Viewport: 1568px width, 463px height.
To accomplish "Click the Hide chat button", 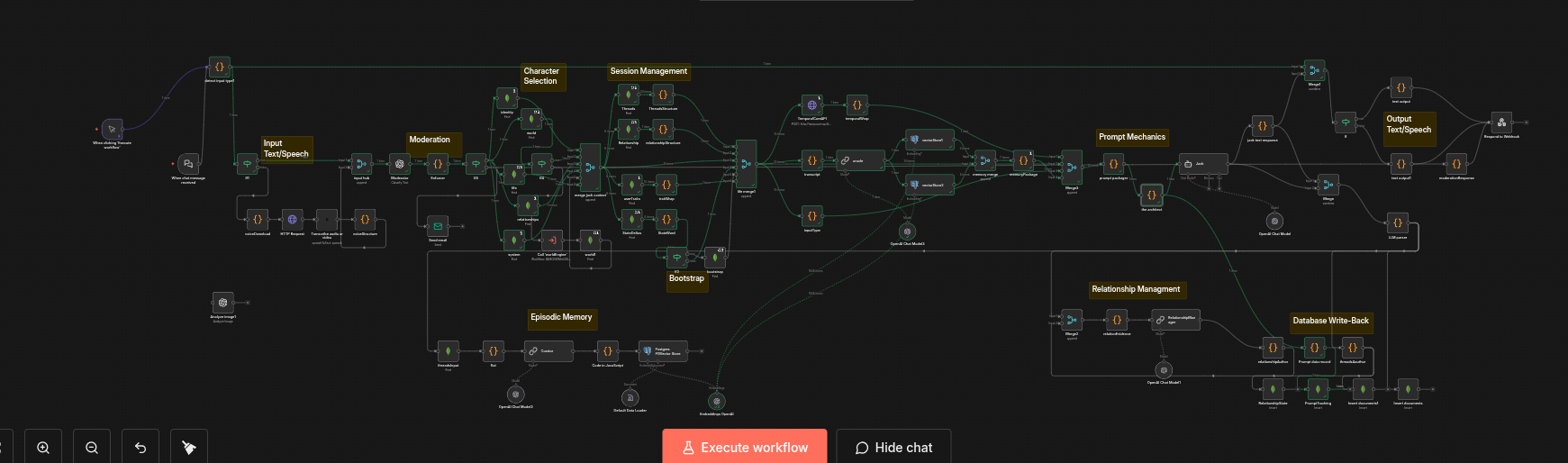I will [893, 447].
